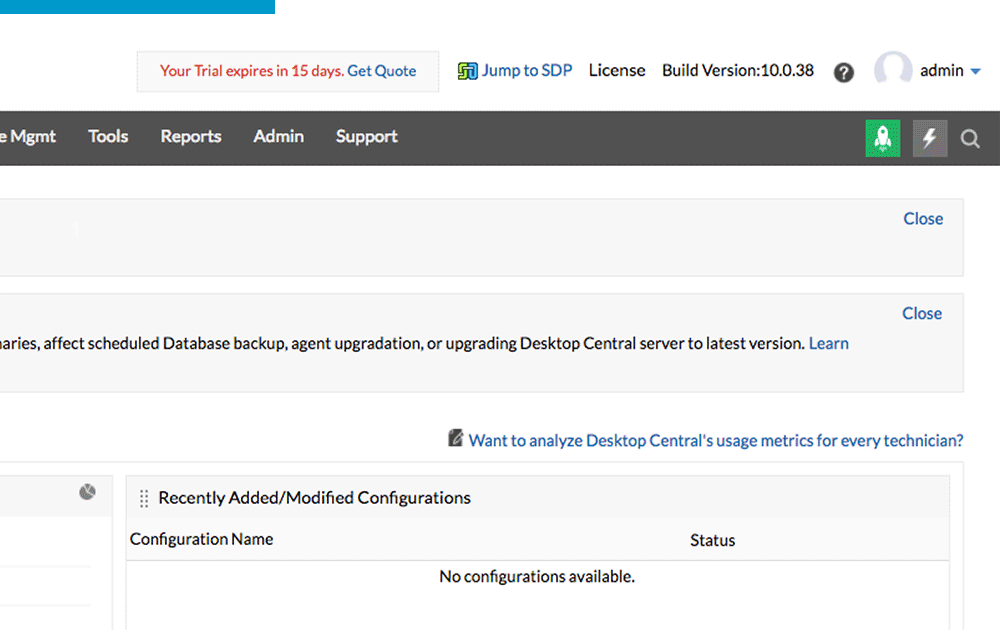
Task: Click the Get Quote link
Action: coord(382,71)
